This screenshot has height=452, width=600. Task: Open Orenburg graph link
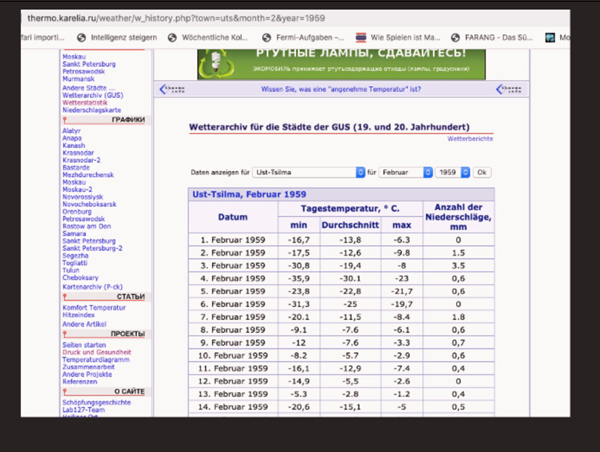click(x=77, y=211)
